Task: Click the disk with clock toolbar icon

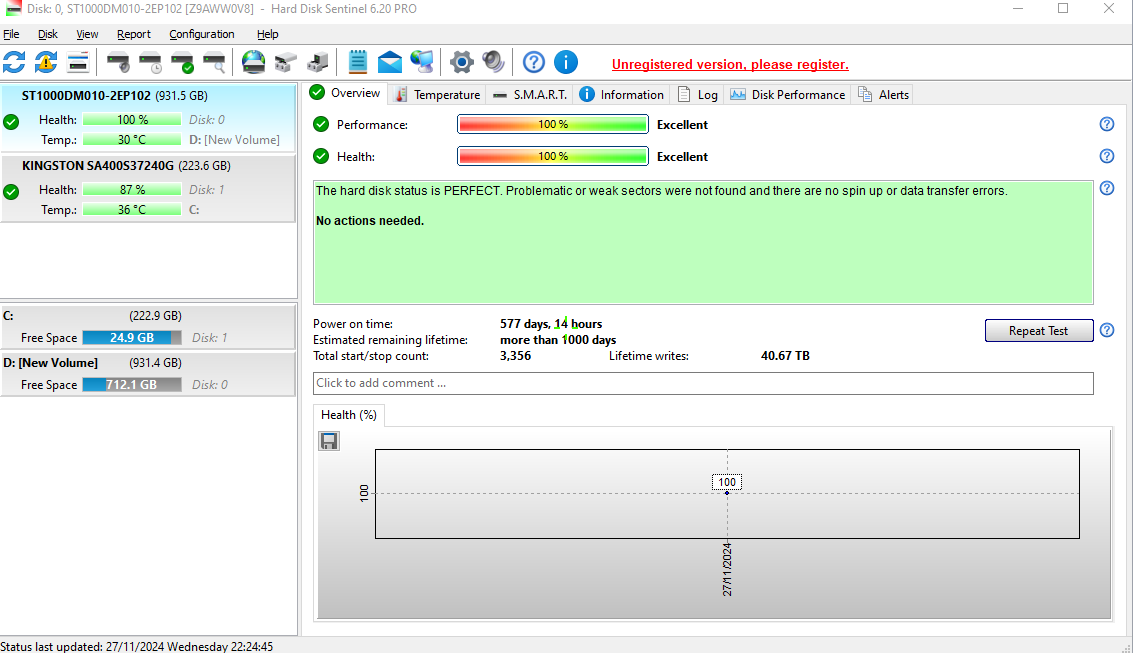Action: [x=150, y=63]
